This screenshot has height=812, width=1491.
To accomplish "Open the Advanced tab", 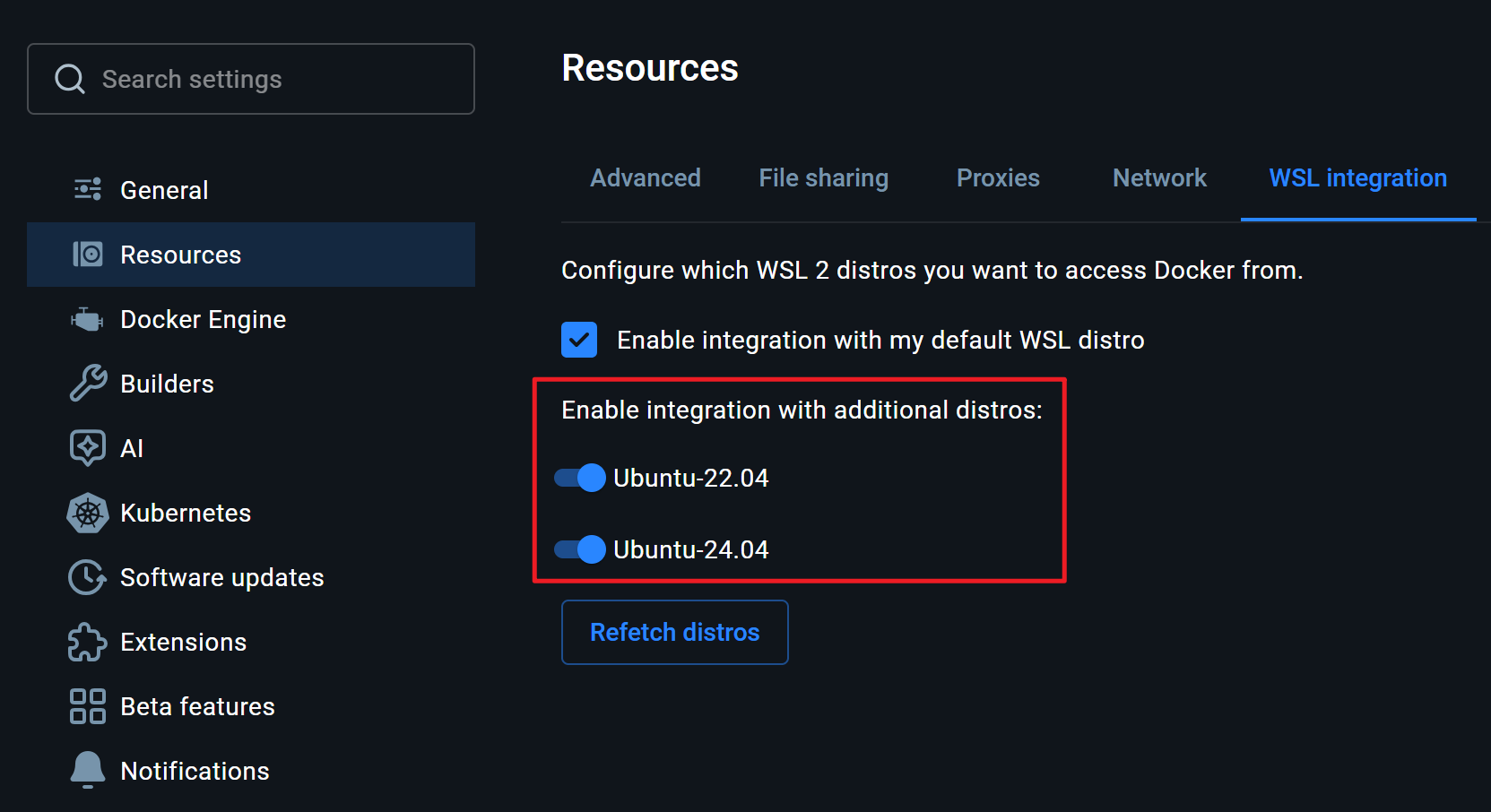I will (x=645, y=177).
